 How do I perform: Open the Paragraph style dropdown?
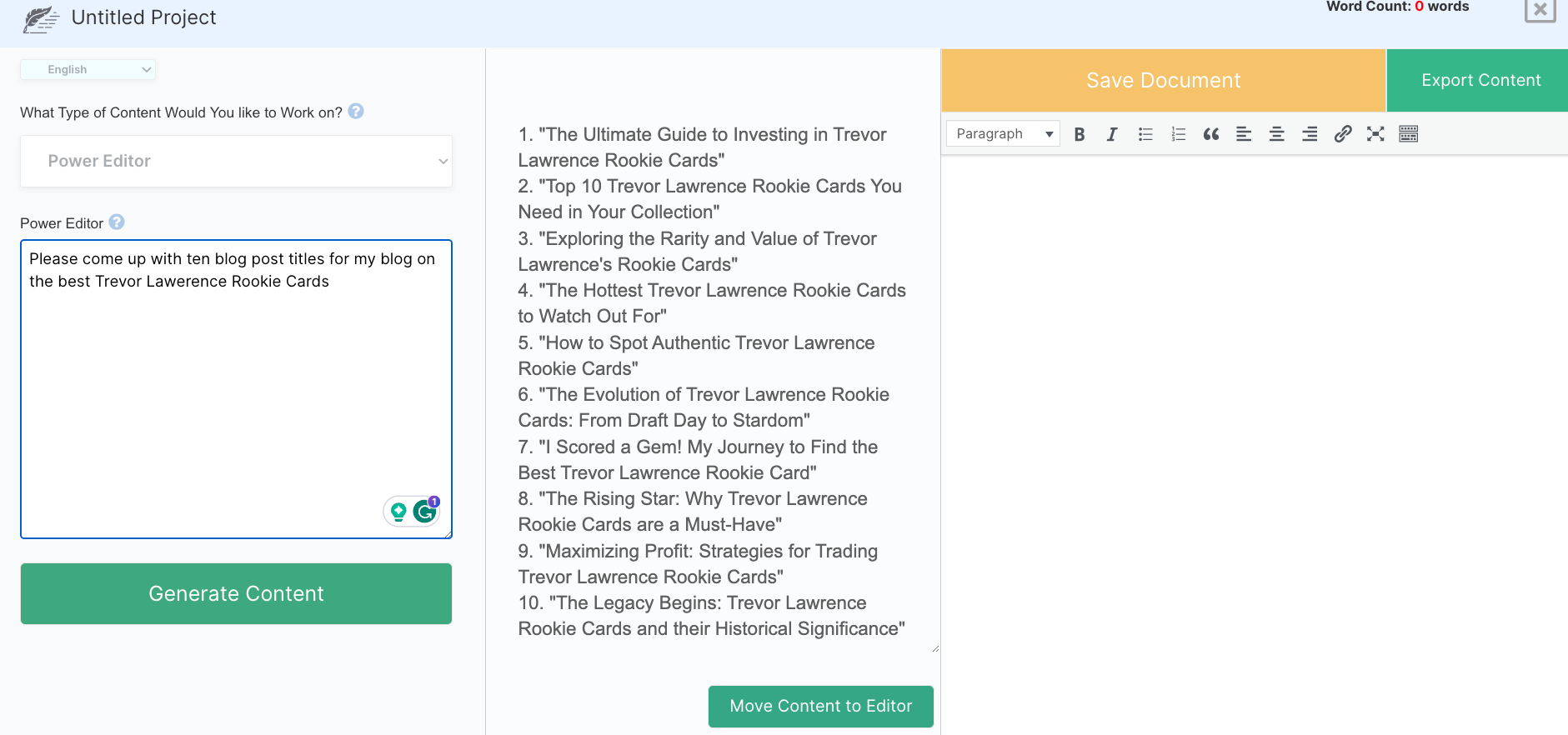(1004, 133)
